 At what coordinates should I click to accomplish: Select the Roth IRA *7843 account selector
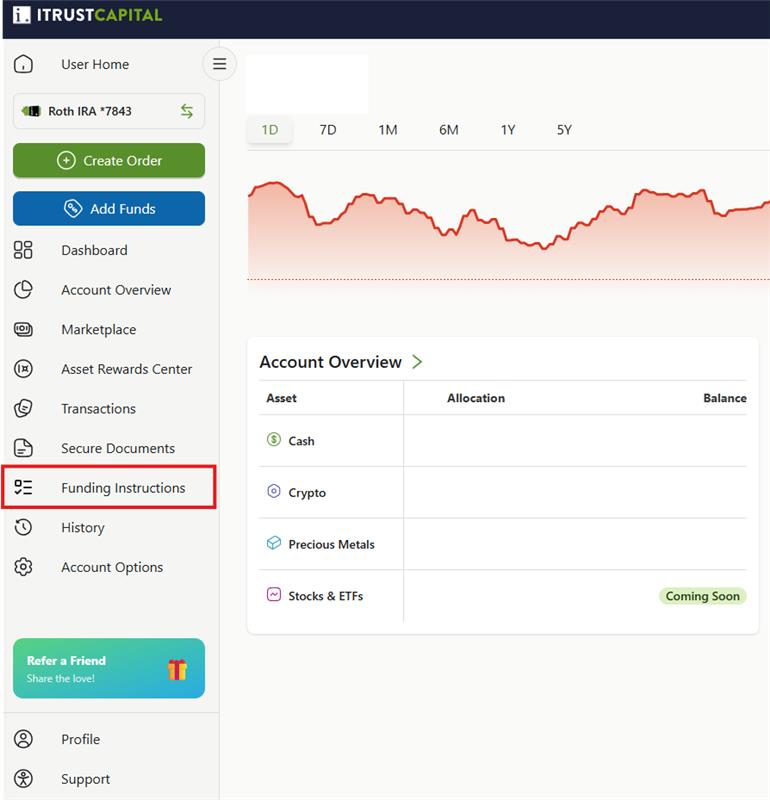pyautogui.click(x=109, y=111)
